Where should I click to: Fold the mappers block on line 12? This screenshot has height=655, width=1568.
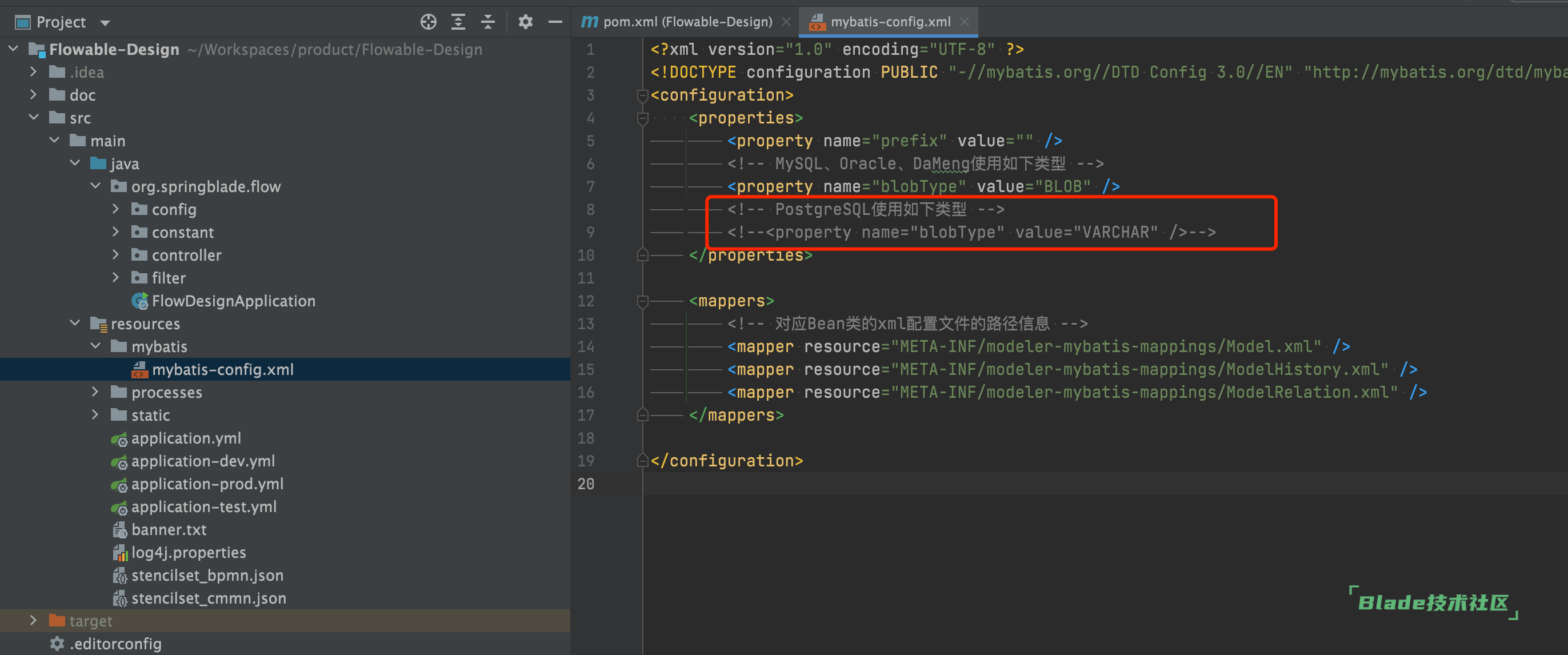tap(642, 301)
